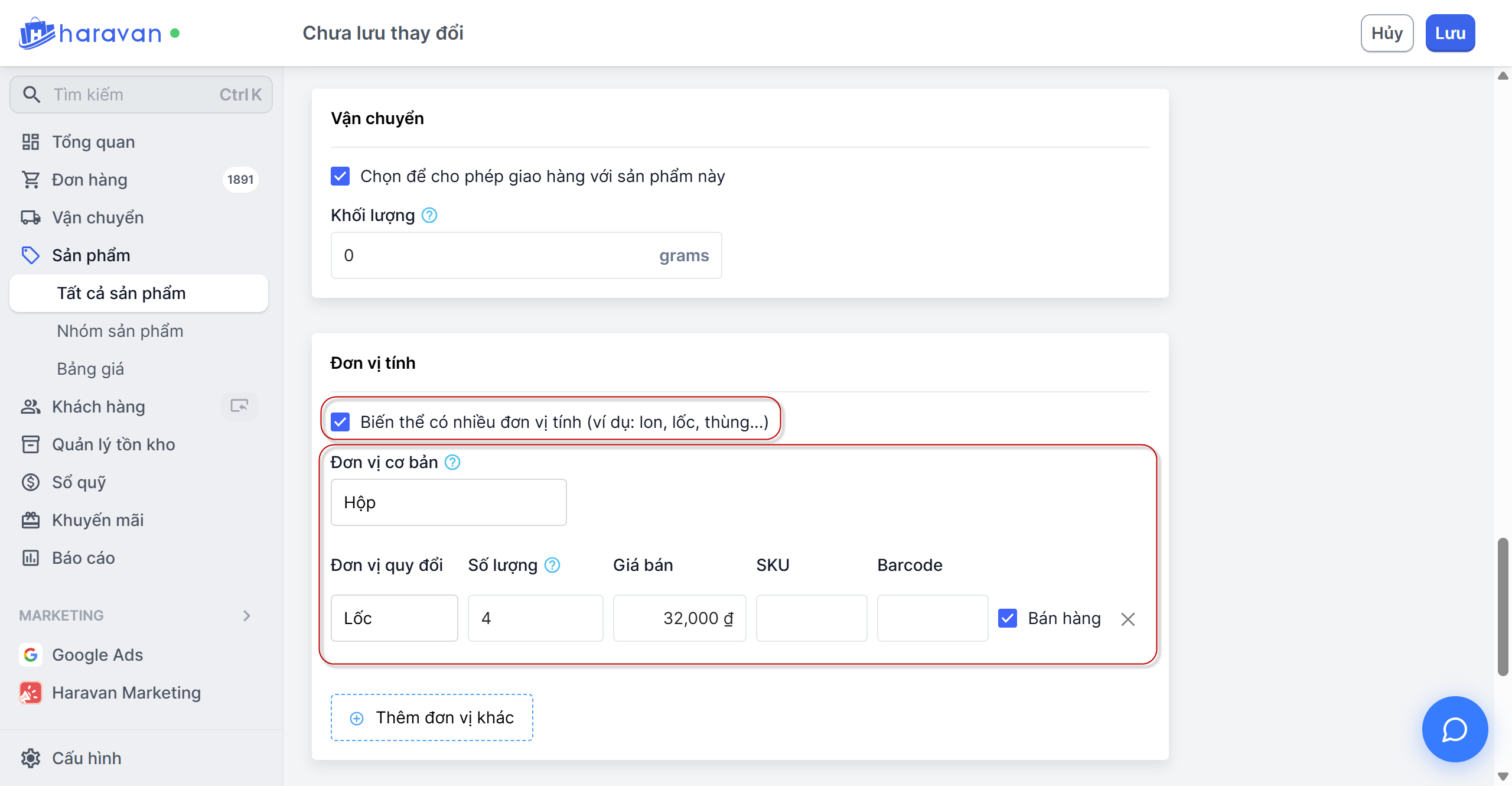Viewport: 1512px width, 786px height.
Task: Open Google Ads from sidebar
Action: [x=97, y=655]
